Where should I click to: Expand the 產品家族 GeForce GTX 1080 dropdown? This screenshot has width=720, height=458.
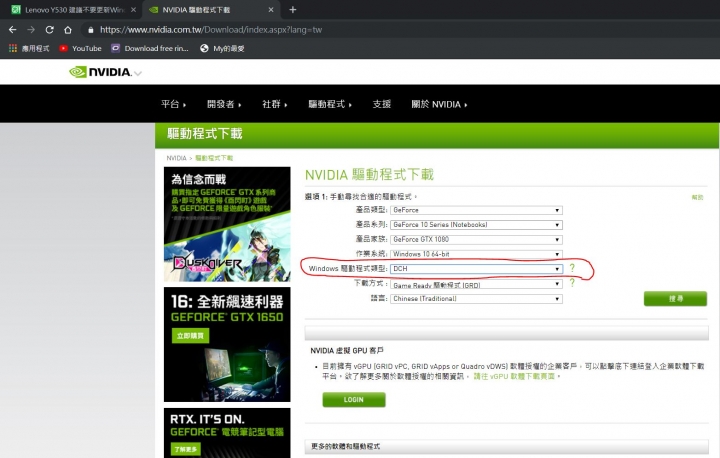(x=476, y=239)
